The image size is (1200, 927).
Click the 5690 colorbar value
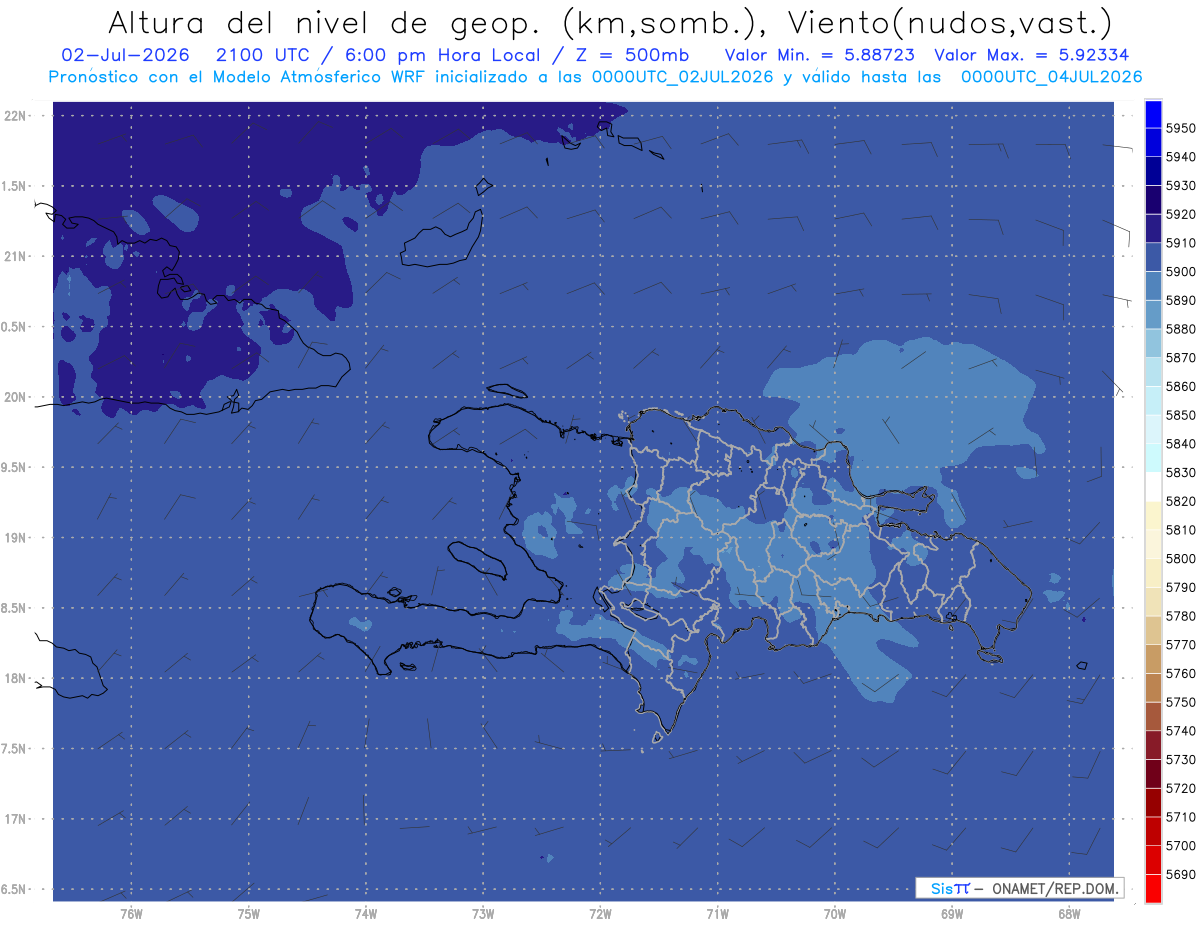1180,874
